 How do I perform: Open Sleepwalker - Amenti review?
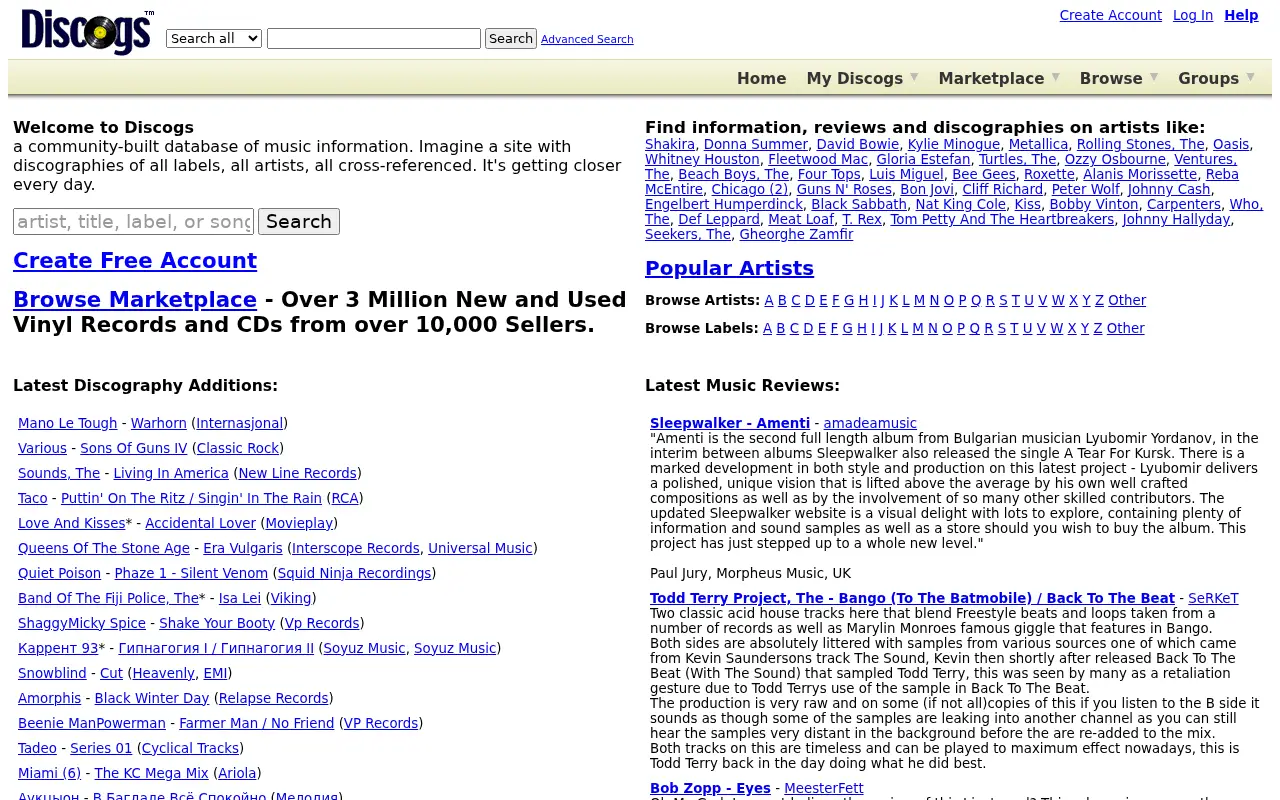(730, 423)
